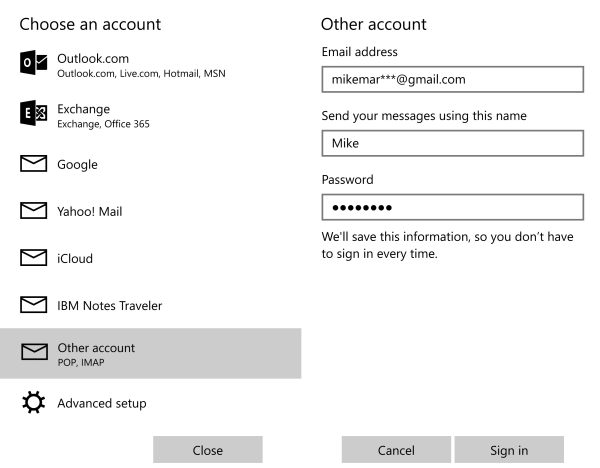
Task: Click the Cancel button
Action: [x=396, y=450]
